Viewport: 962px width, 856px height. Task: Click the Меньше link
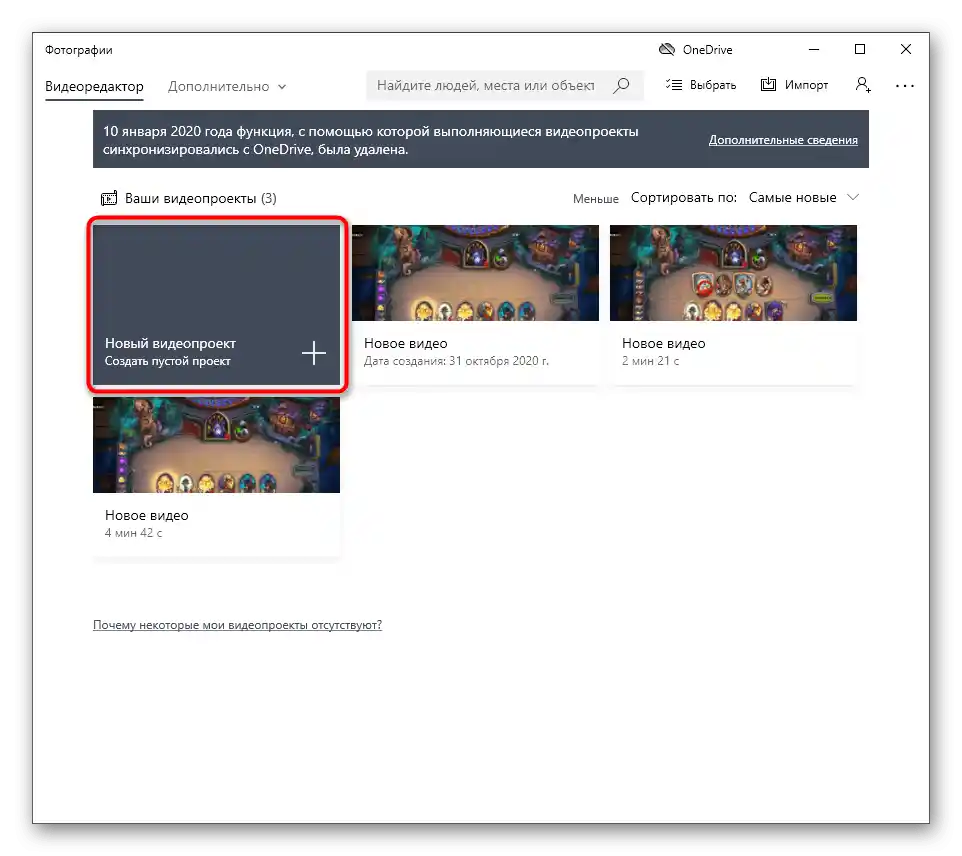point(595,199)
